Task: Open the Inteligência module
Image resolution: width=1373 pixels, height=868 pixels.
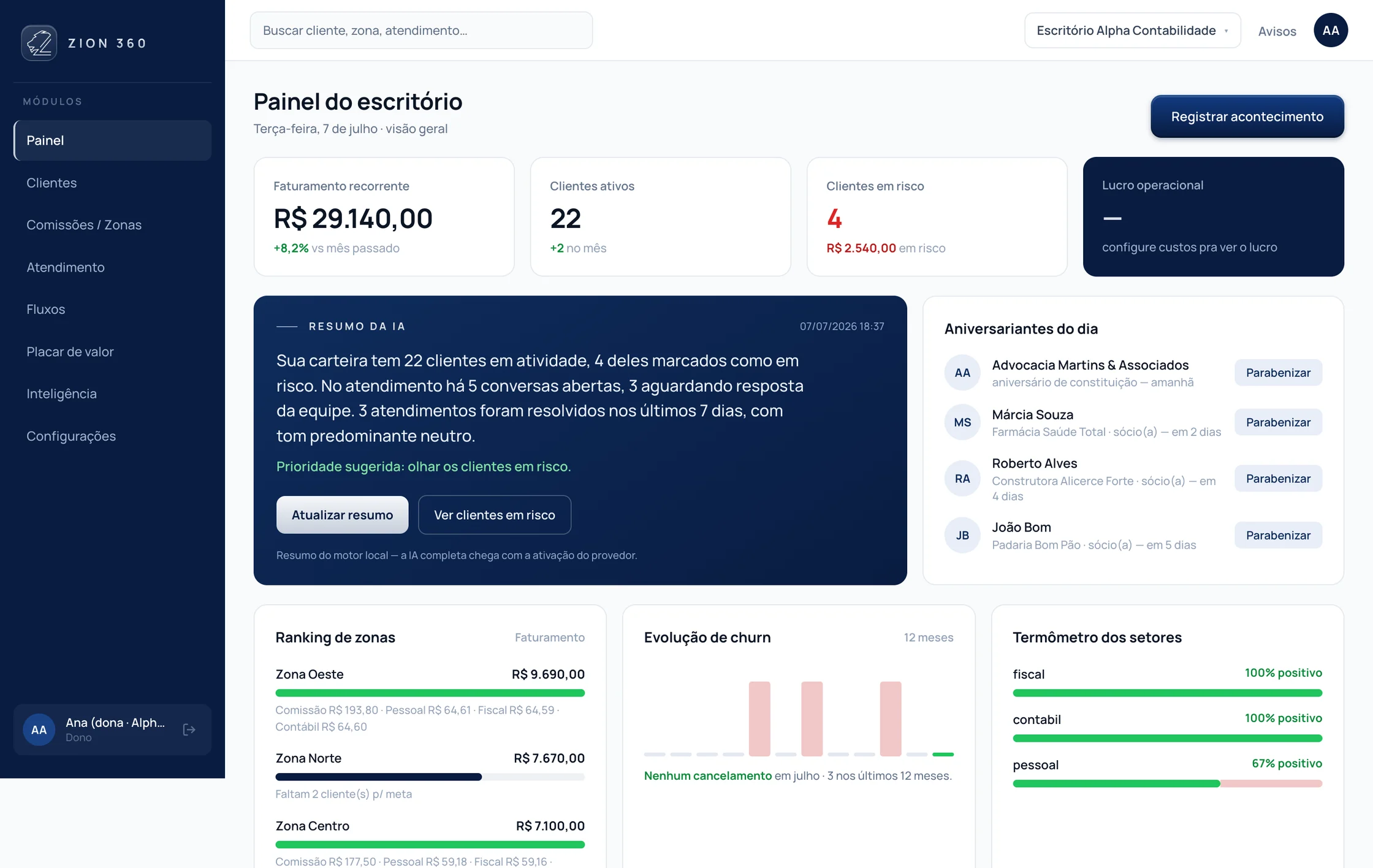Action: 113,394
